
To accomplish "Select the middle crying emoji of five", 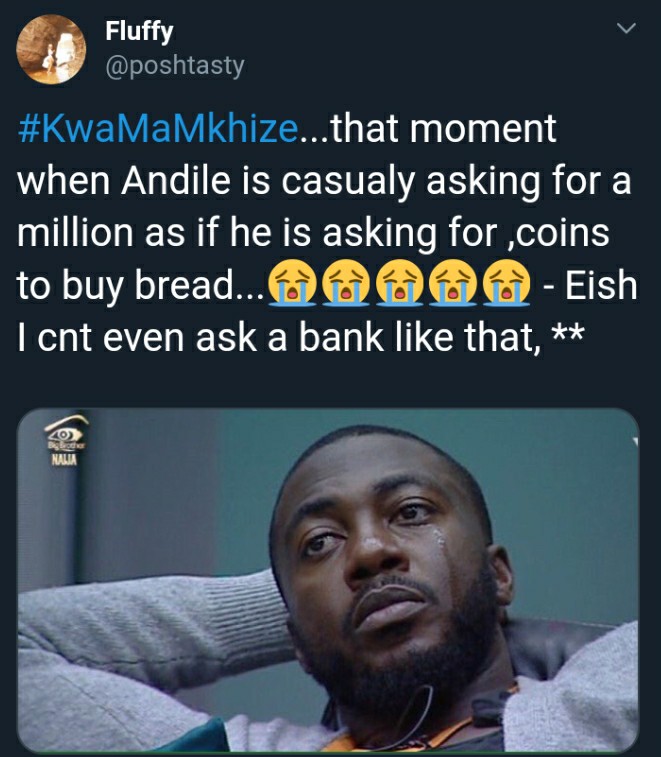I will point(399,284).
